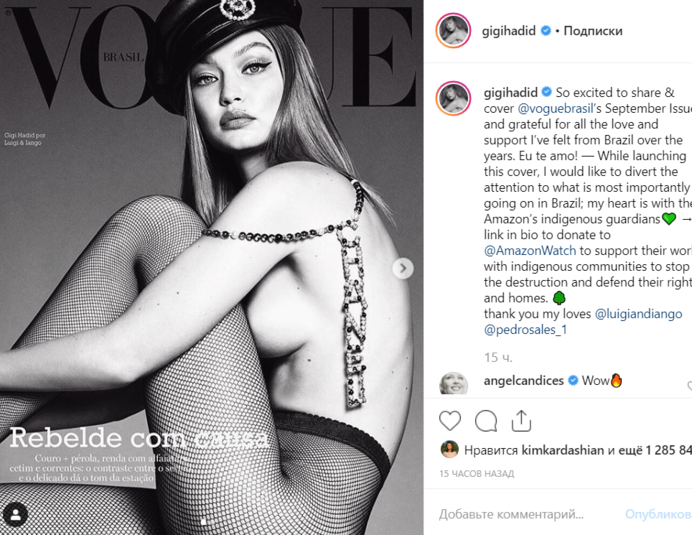Open gigihadid username in the post header
Viewport: 692px width, 535px height.
tap(508, 31)
